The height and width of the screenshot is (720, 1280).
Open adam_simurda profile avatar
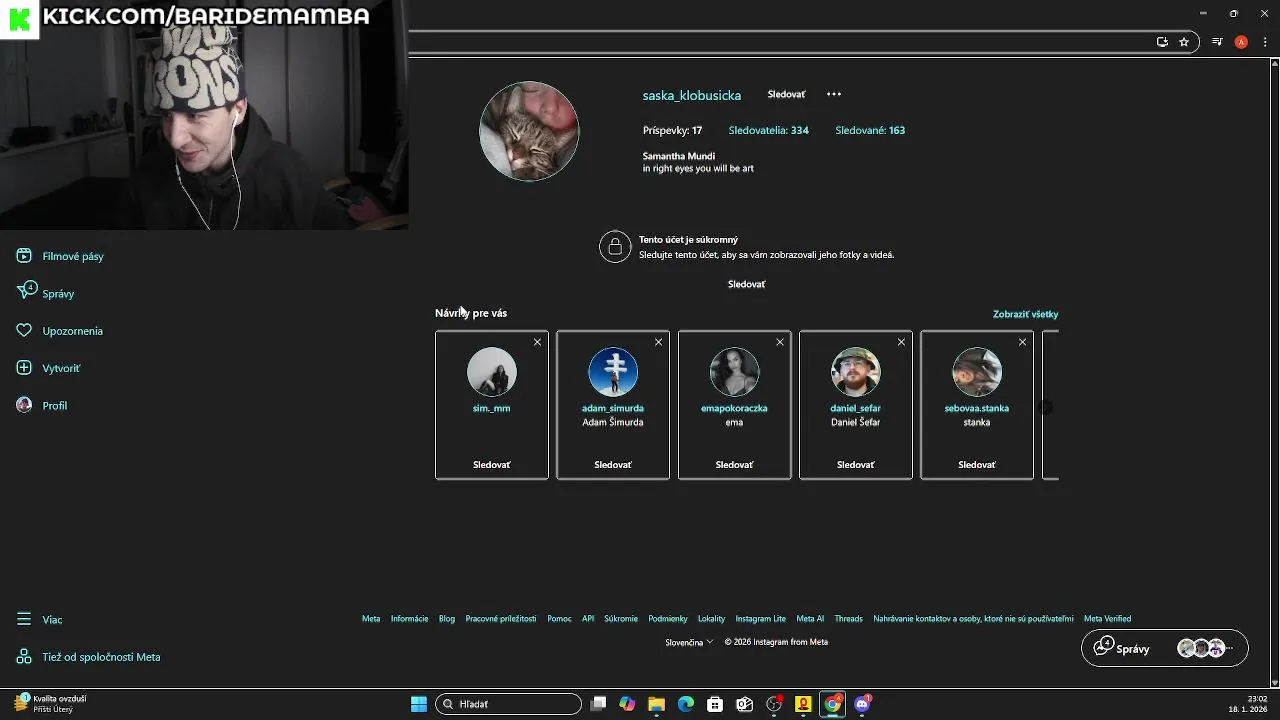point(613,372)
